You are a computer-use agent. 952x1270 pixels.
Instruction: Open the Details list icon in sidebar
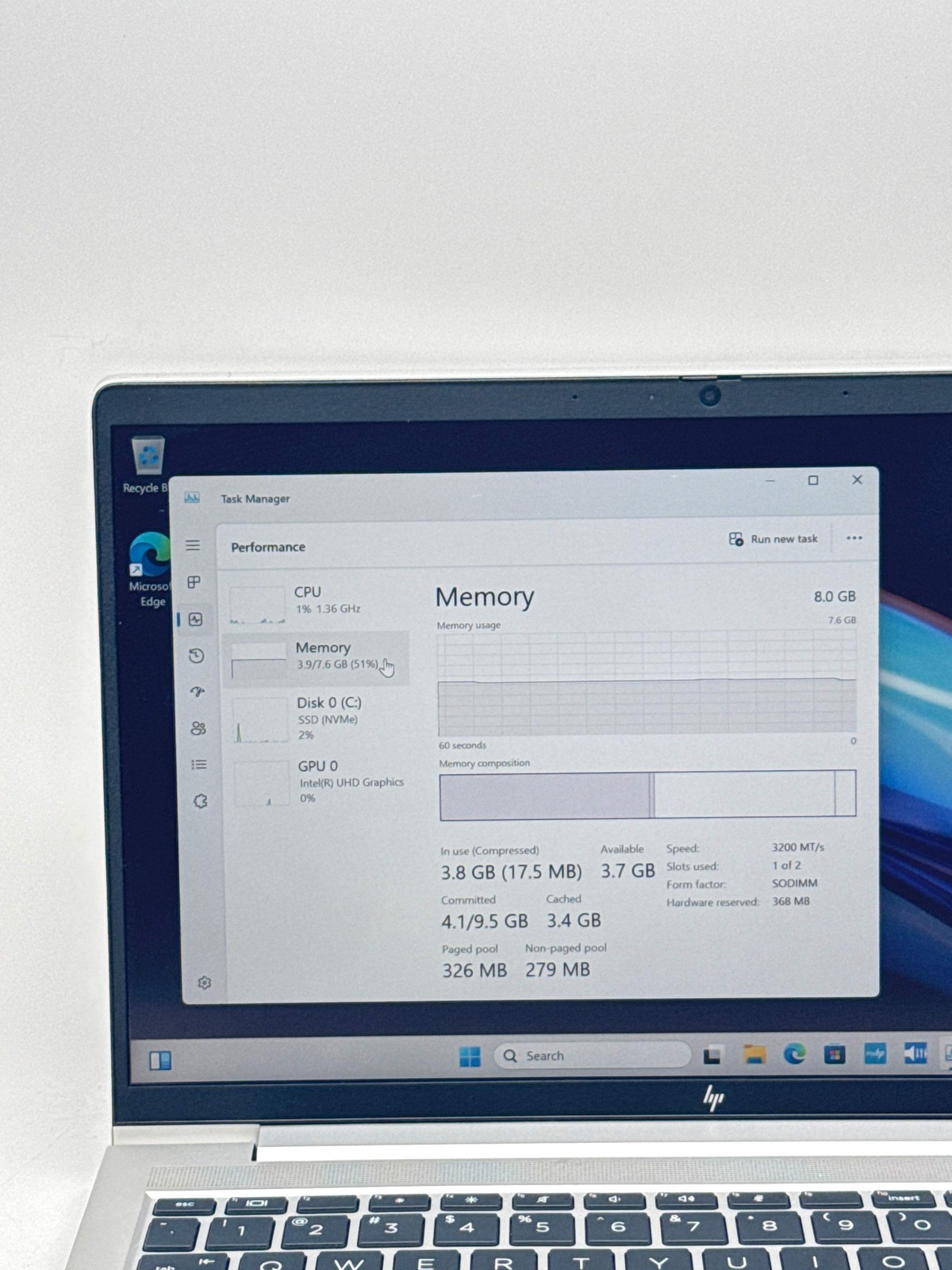[199, 764]
